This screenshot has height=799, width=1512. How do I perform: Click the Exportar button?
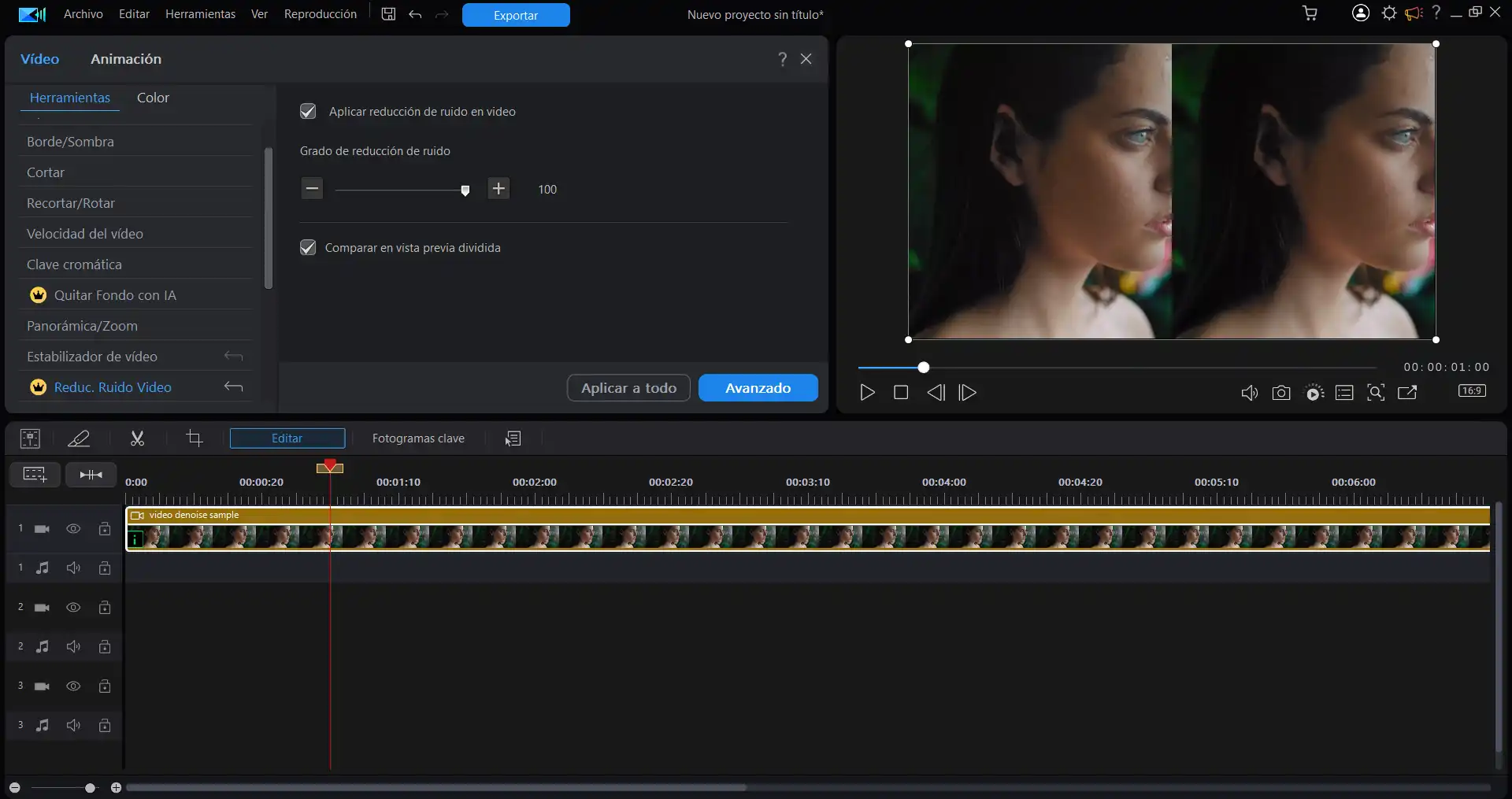click(515, 15)
